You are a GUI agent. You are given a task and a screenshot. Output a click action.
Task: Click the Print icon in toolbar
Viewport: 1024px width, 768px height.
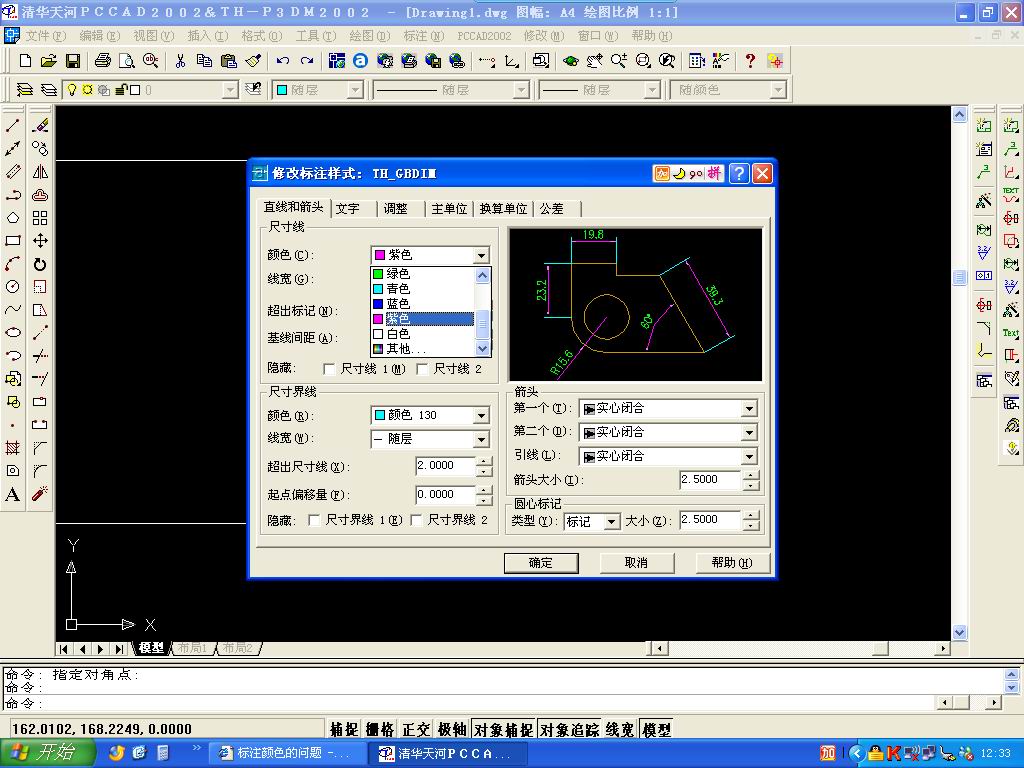click(x=103, y=61)
